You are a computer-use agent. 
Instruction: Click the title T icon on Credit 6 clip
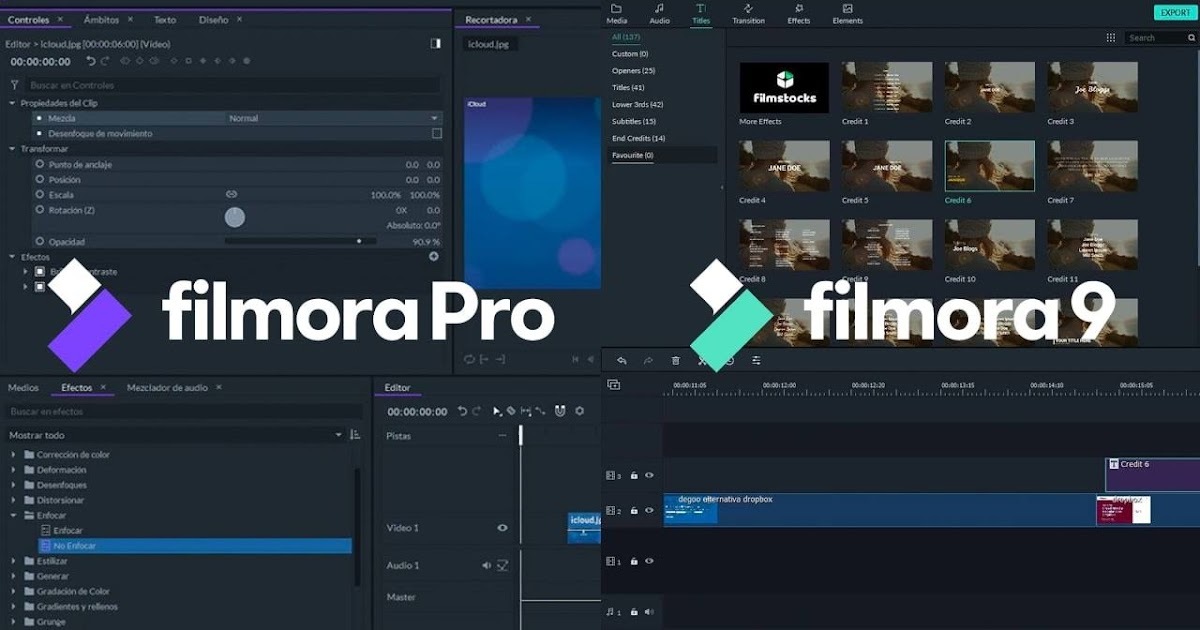coord(1114,465)
